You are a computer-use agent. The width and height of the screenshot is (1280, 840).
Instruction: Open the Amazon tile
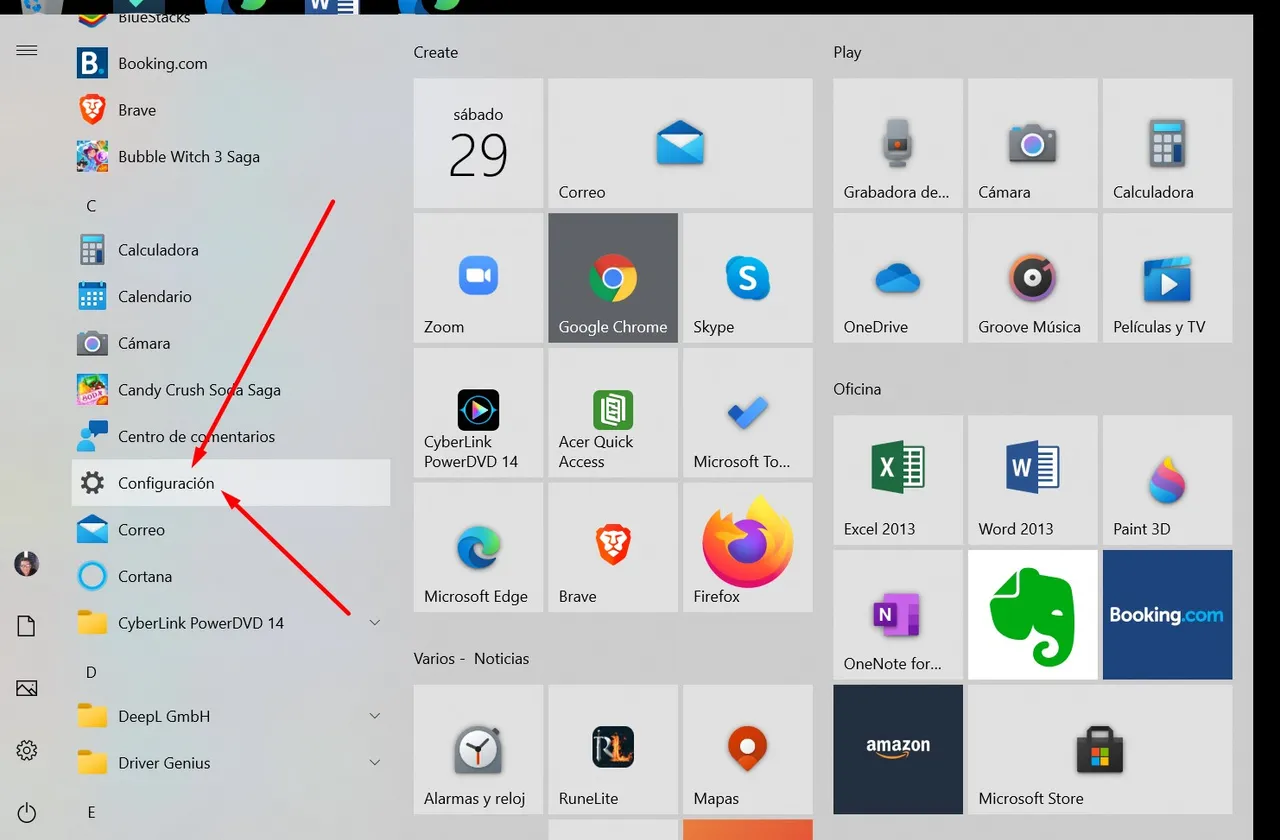tap(898, 750)
